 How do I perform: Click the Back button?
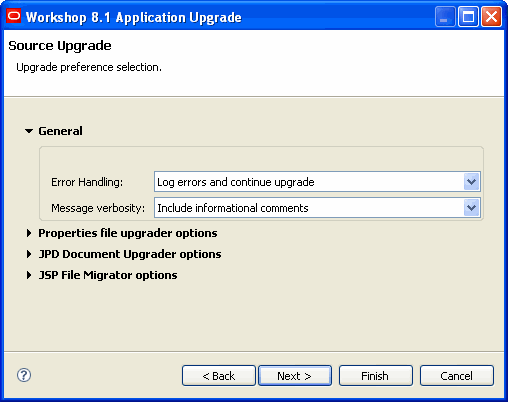point(219,376)
